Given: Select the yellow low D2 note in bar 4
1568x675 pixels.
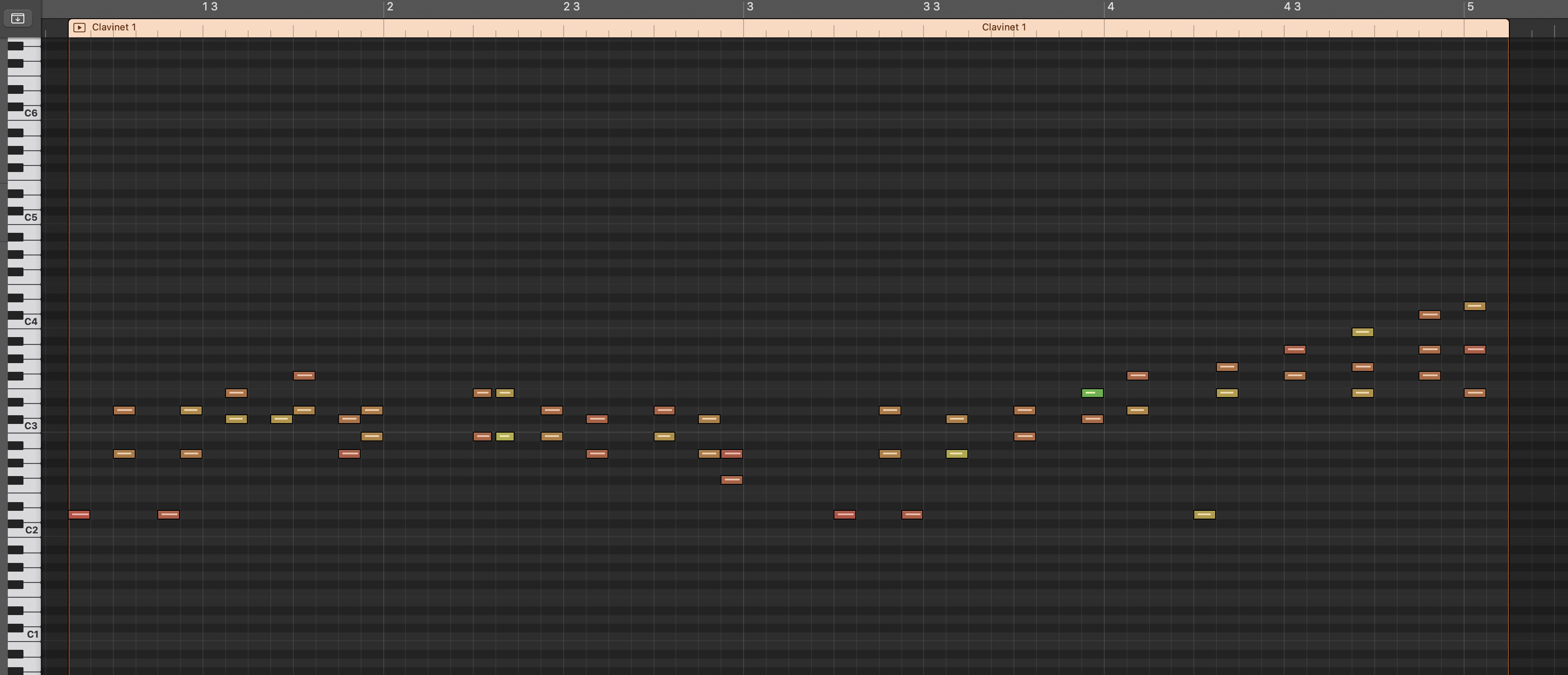Looking at the screenshot, I should (1204, 514).
